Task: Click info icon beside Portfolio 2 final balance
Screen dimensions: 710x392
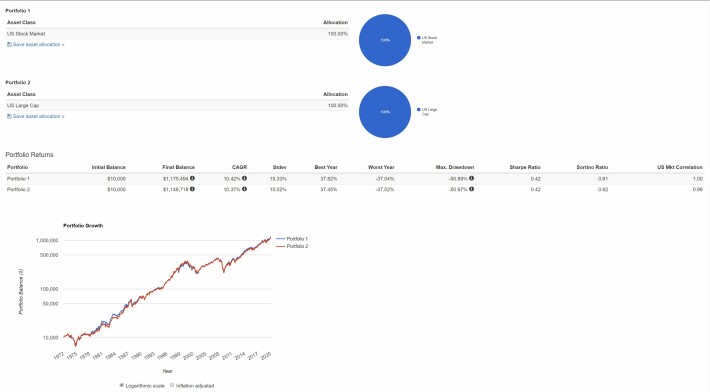Action: coord(192,189)
